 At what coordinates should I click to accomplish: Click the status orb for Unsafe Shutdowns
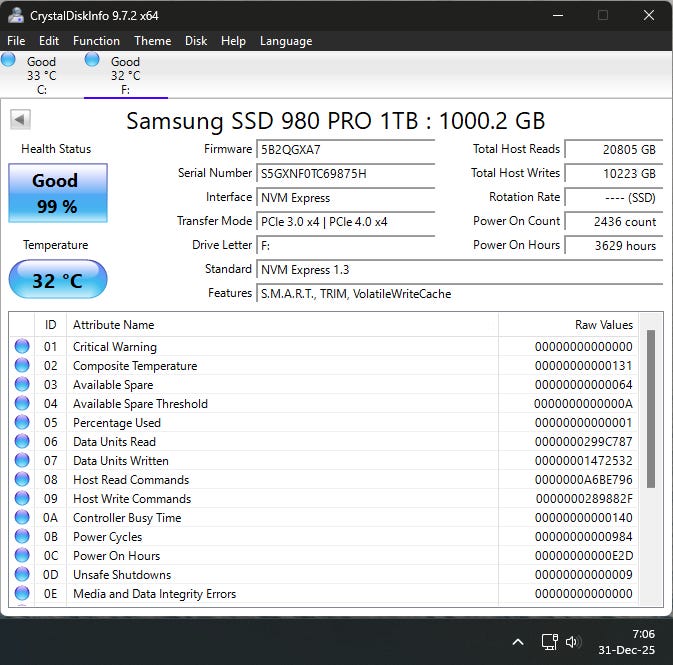[22, 575]
